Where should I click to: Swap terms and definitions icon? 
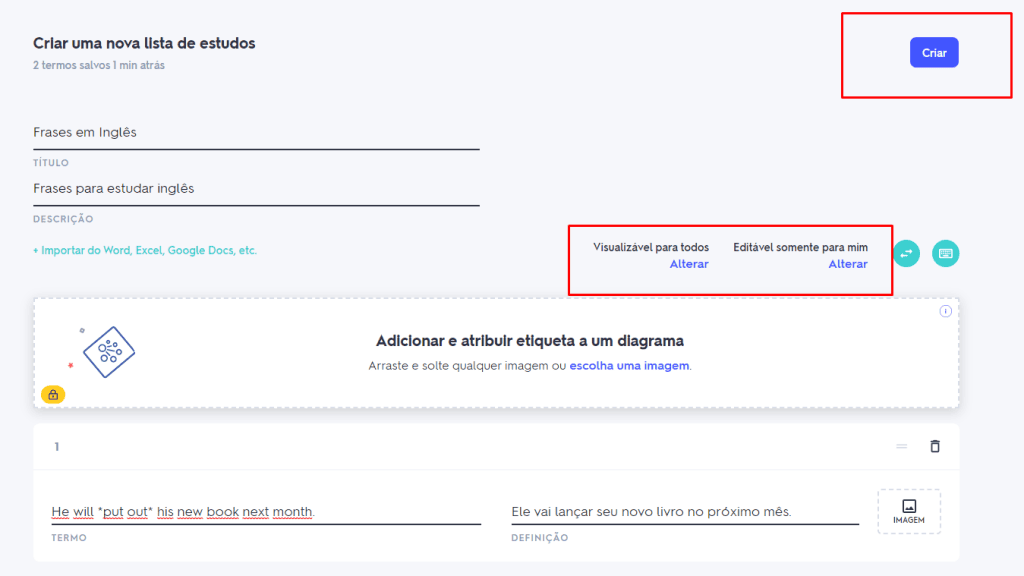[906, 253]
